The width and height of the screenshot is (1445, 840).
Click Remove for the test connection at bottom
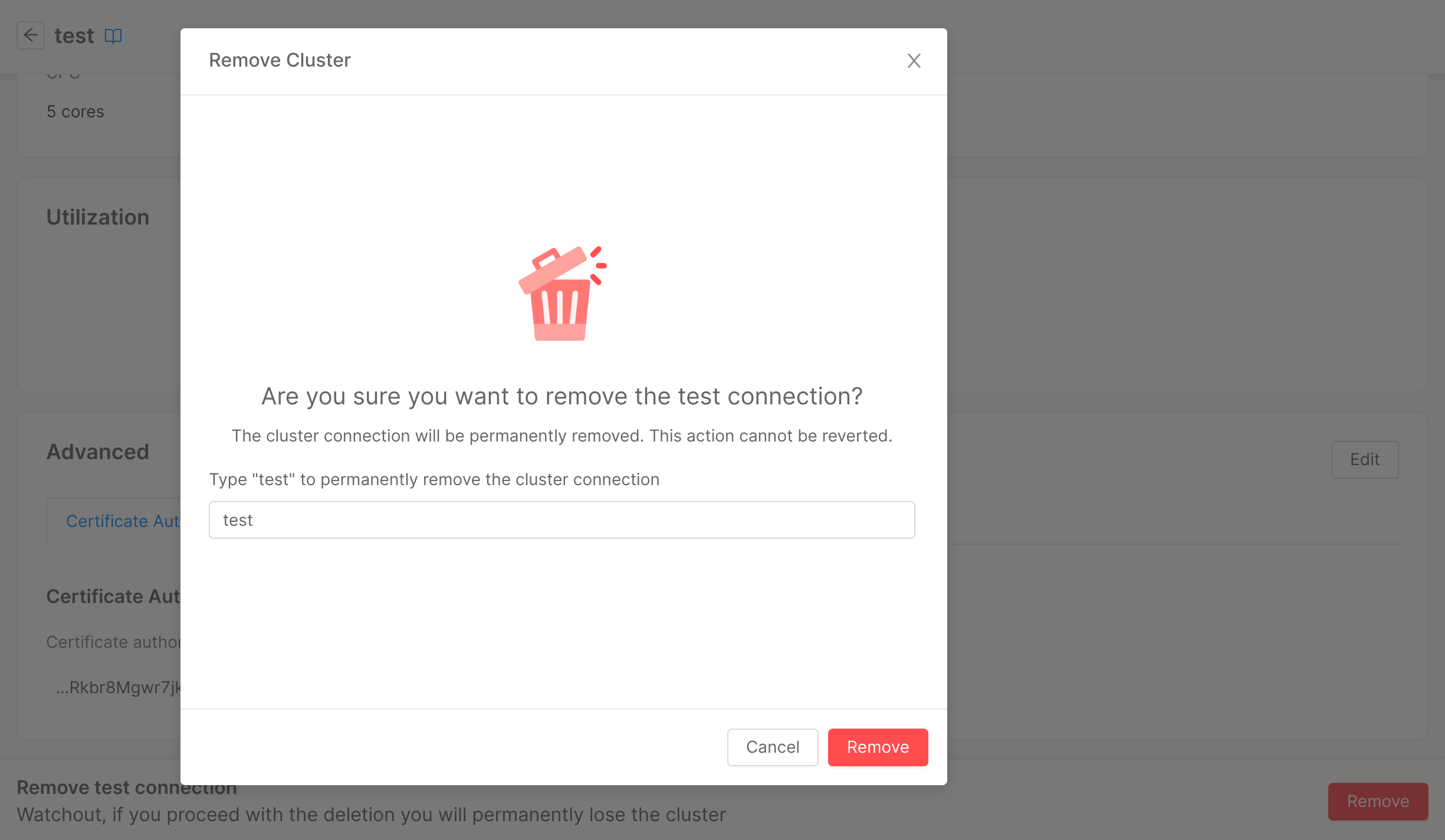point(1378,801)
